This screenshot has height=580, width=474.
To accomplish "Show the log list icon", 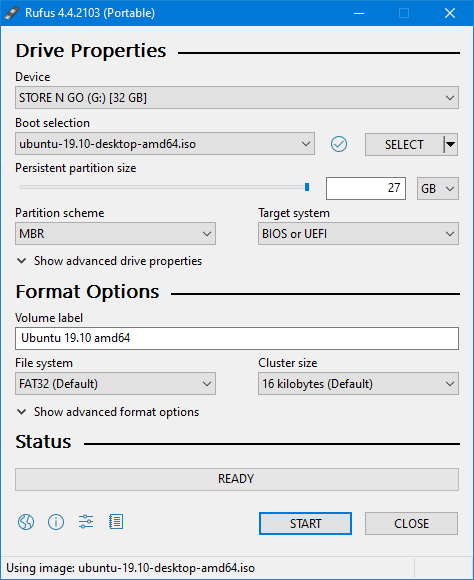I will 116,522.
